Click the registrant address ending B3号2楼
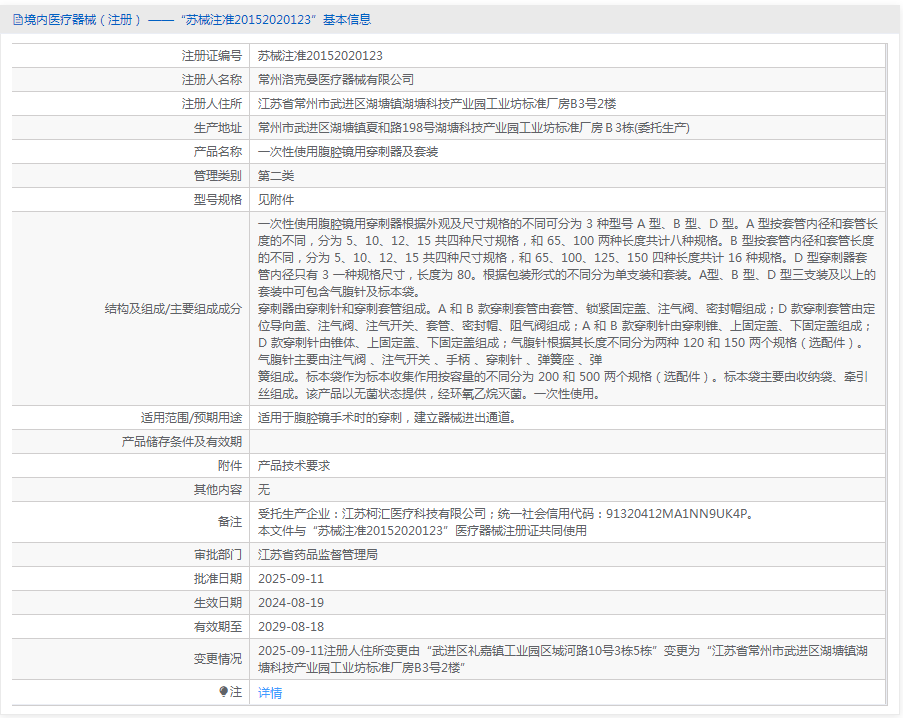The height and width of the screenshot is (718, 903). click(x=437, y=104)
